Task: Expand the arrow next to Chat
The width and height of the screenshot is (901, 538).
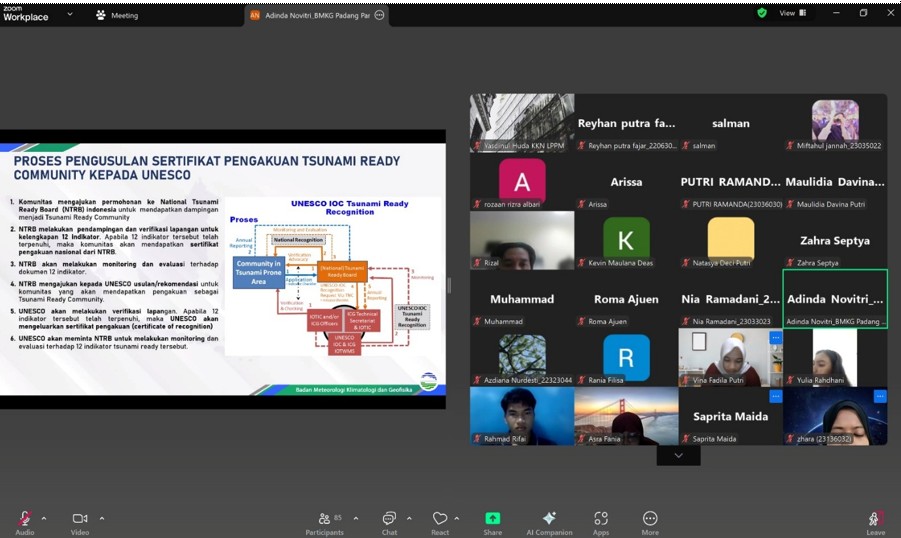Action: point(409,518)
